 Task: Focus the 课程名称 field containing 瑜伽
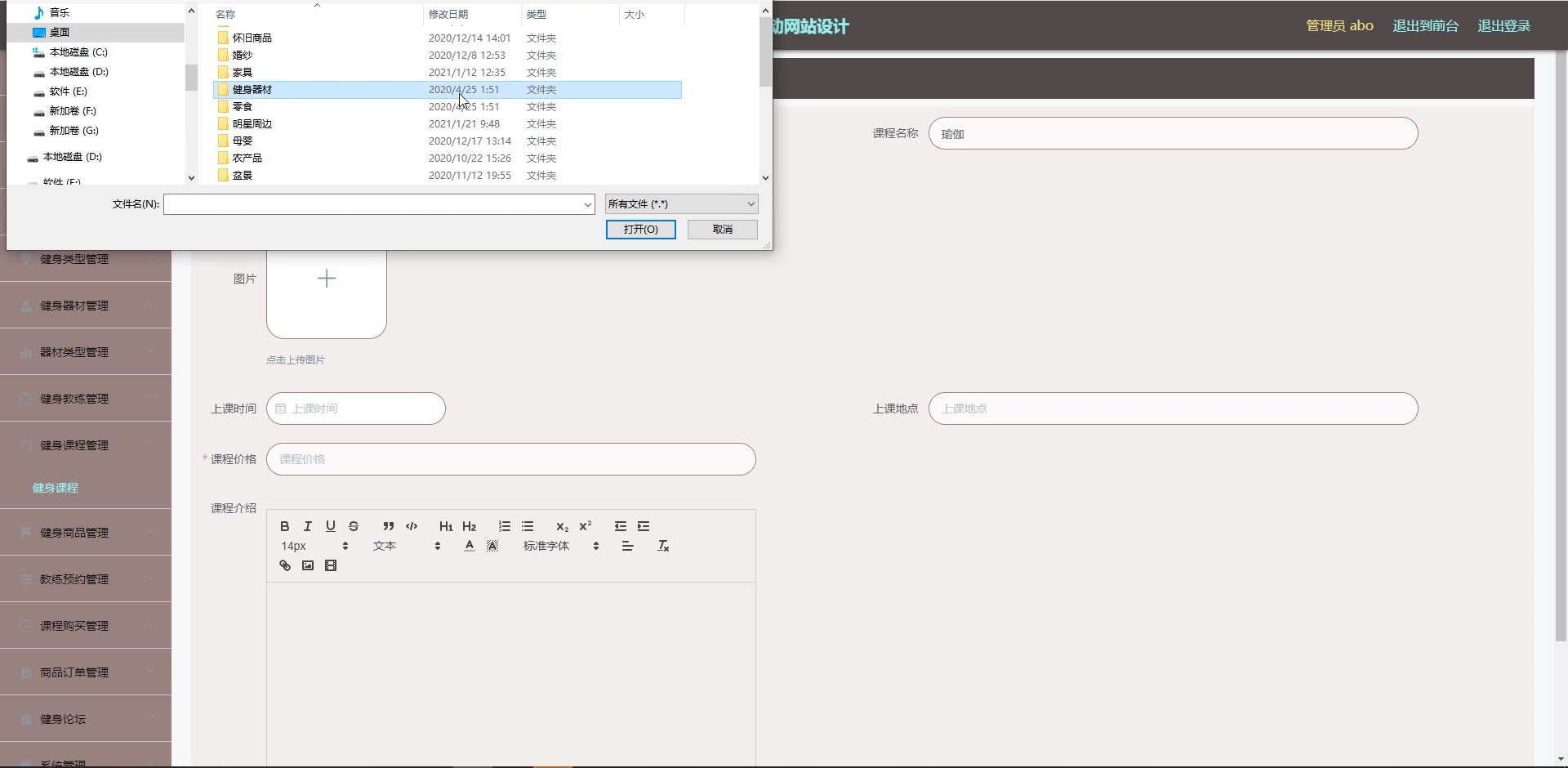point(1173,133)
